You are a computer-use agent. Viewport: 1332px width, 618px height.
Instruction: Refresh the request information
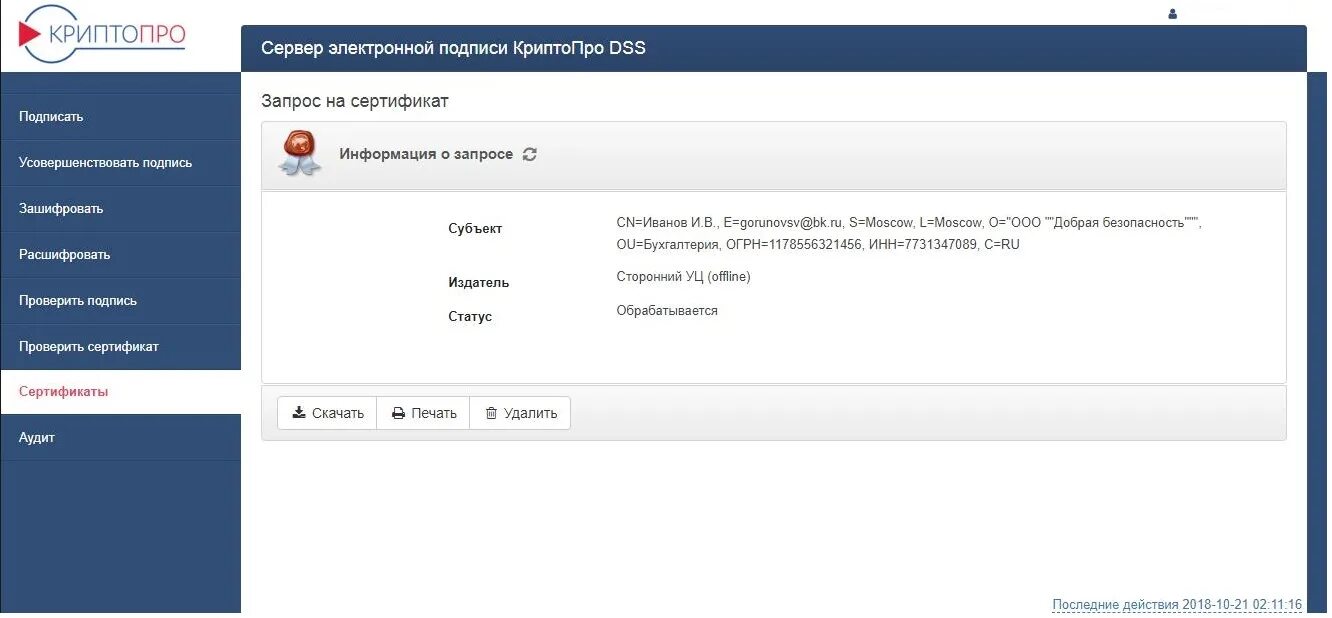530,154
